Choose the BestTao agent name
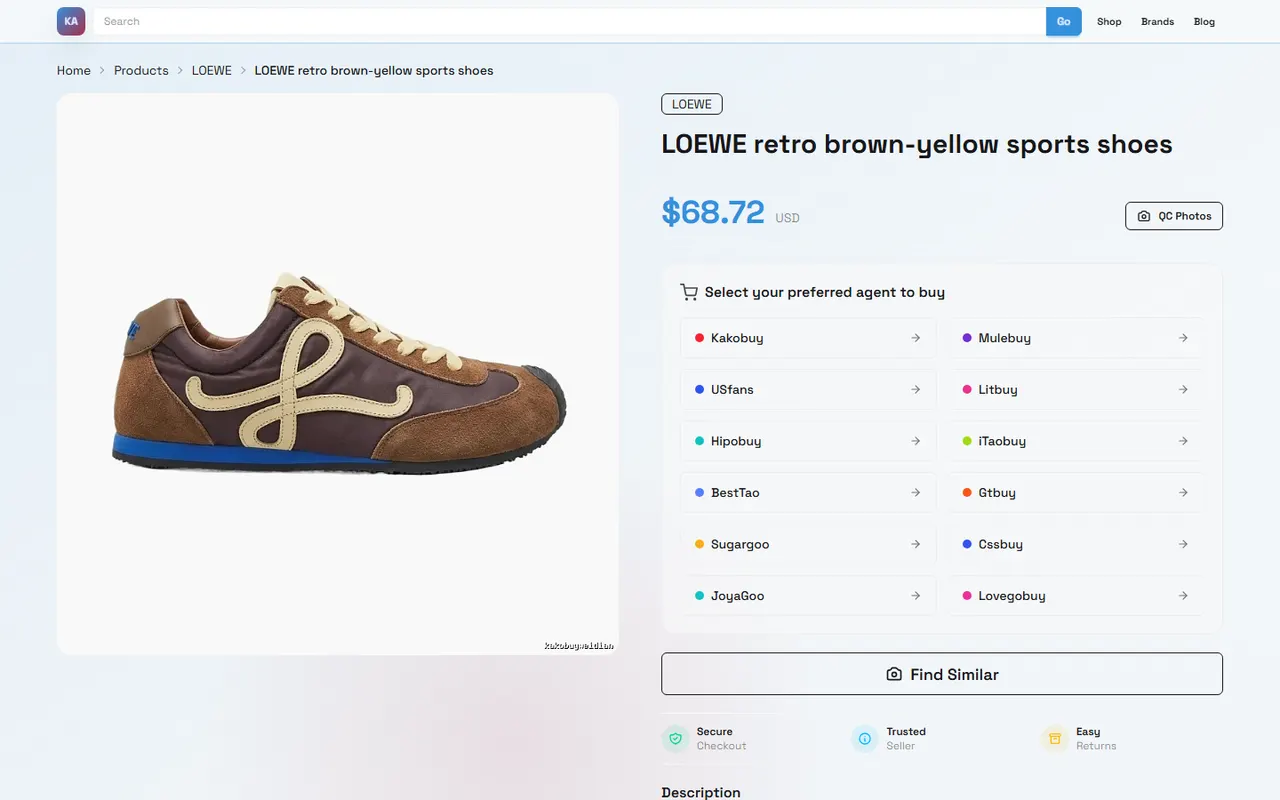 735,493
